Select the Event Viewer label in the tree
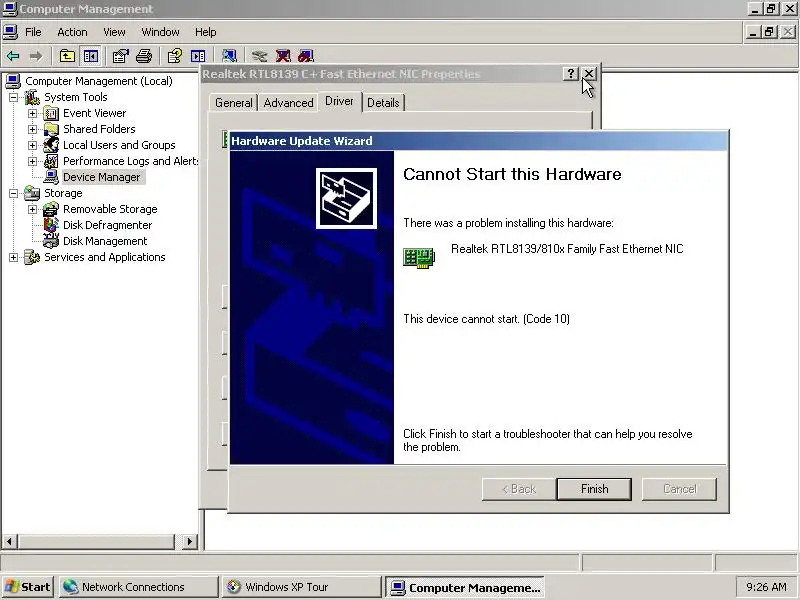Image resolution: width=800 pixels, height=600 pixels. click(94, 113)
